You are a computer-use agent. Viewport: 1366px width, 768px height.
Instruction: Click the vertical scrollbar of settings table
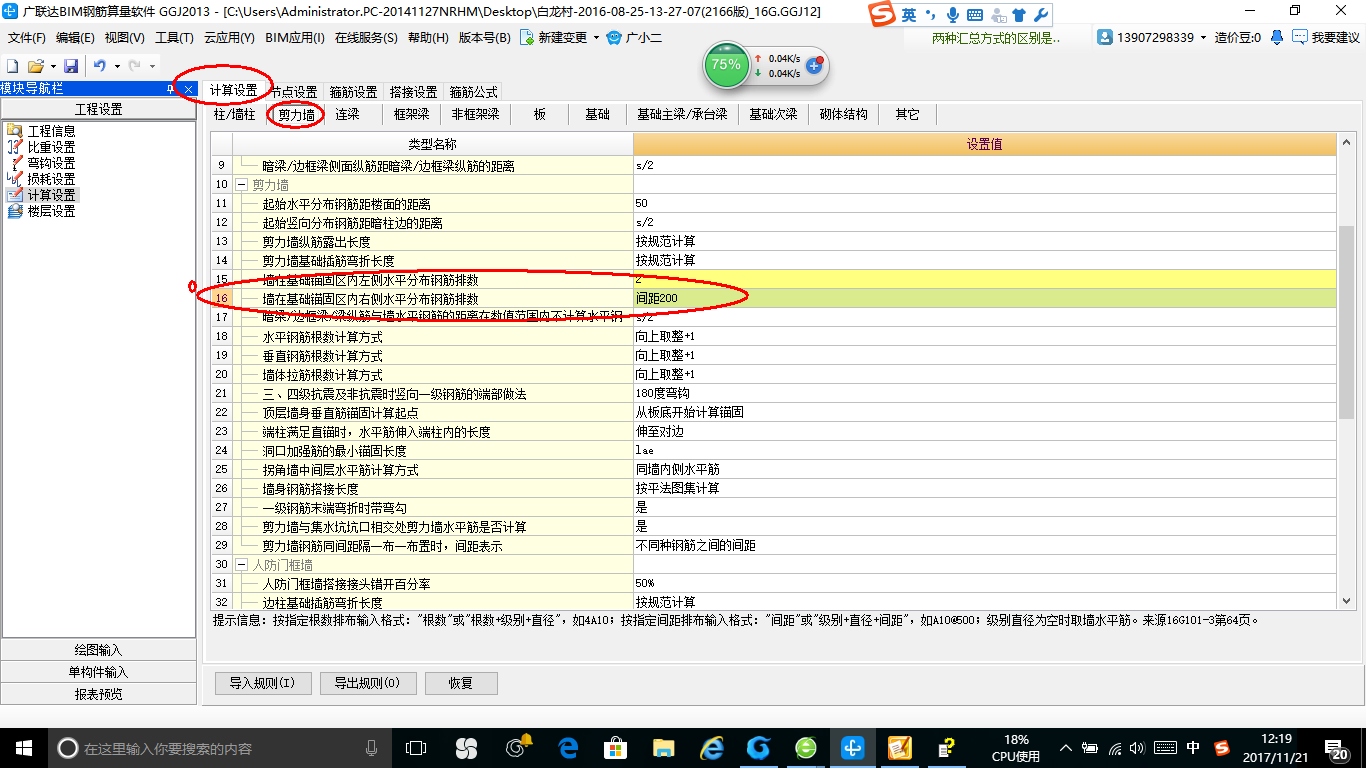[1347, 320]
